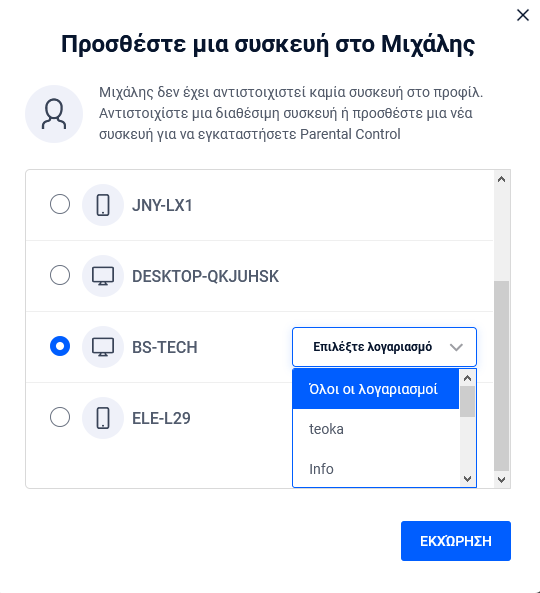Click device list scrollbar up arrow
This screenshot has height=593, width=540.
501,179
